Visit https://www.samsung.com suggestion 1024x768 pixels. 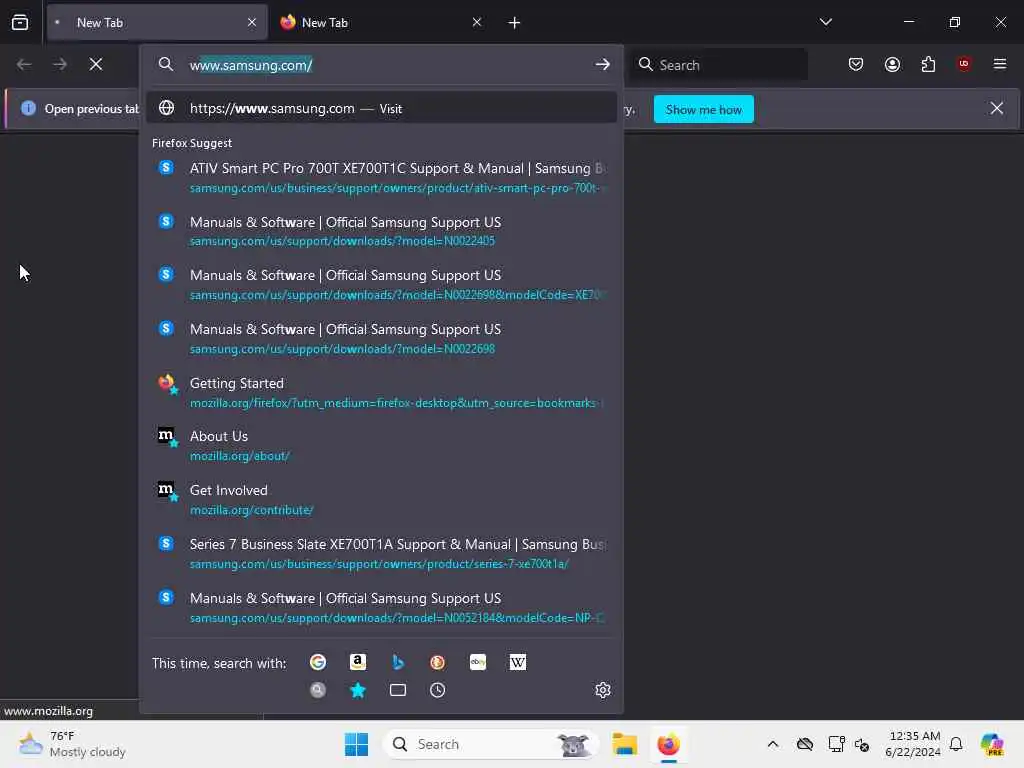(381, 108)
